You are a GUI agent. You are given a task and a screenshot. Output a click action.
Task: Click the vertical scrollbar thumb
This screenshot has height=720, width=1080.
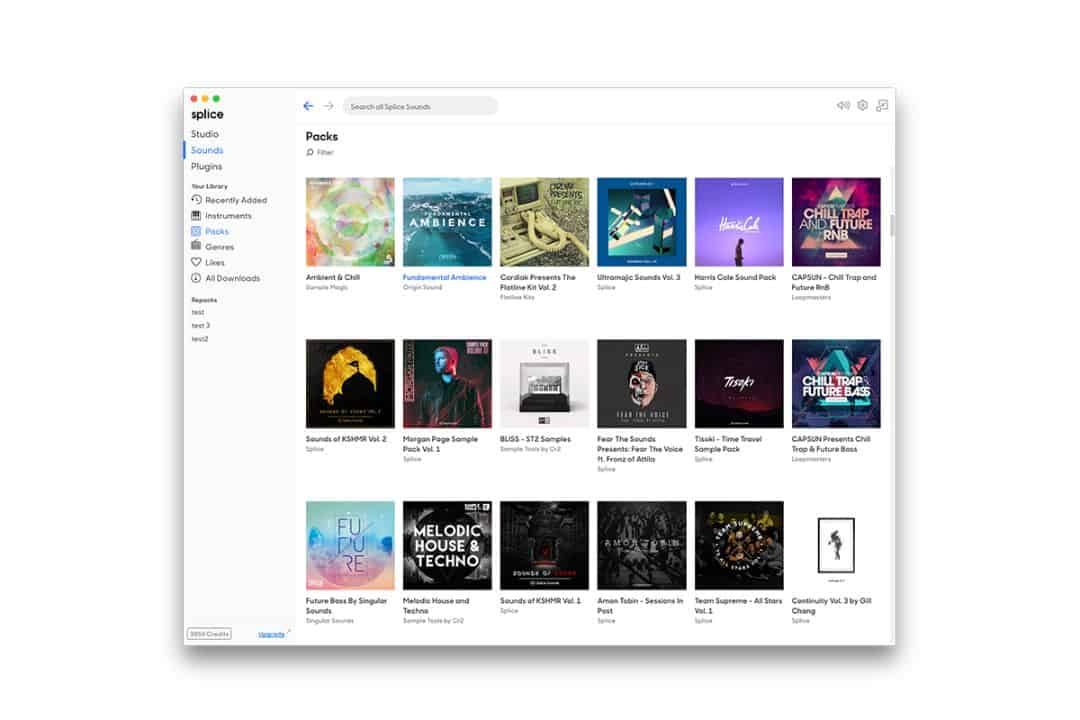[892, 225]
